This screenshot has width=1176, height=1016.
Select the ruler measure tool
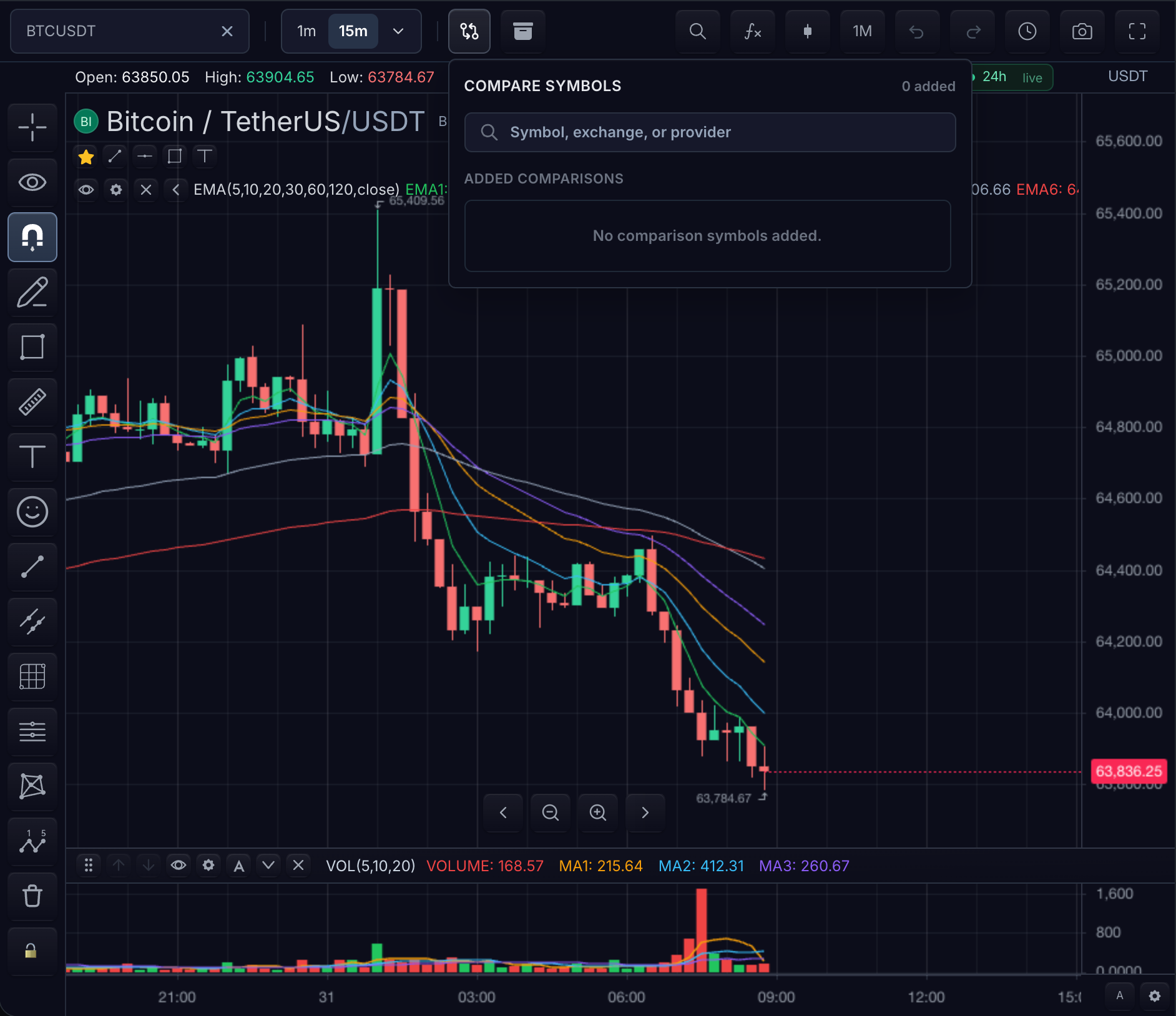tap(32, 402)
